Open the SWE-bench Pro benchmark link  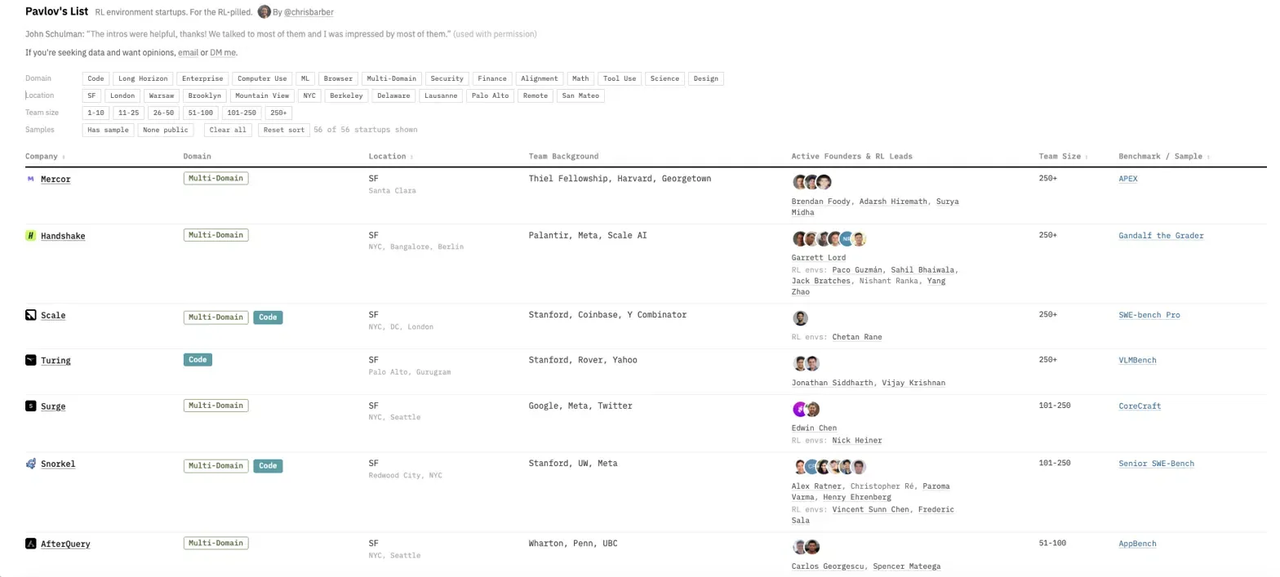(x=1149, y=315)
